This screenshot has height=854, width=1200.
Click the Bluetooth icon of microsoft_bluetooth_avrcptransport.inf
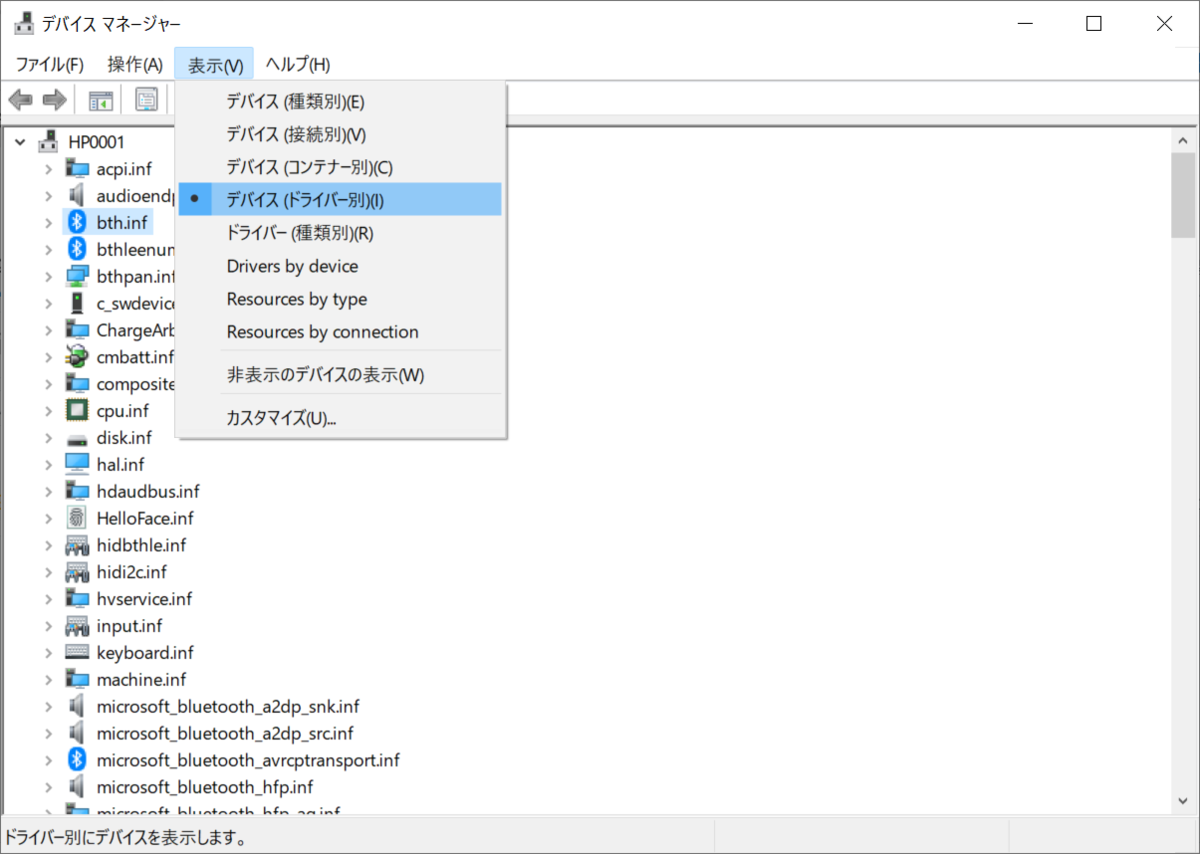[77, 760]
